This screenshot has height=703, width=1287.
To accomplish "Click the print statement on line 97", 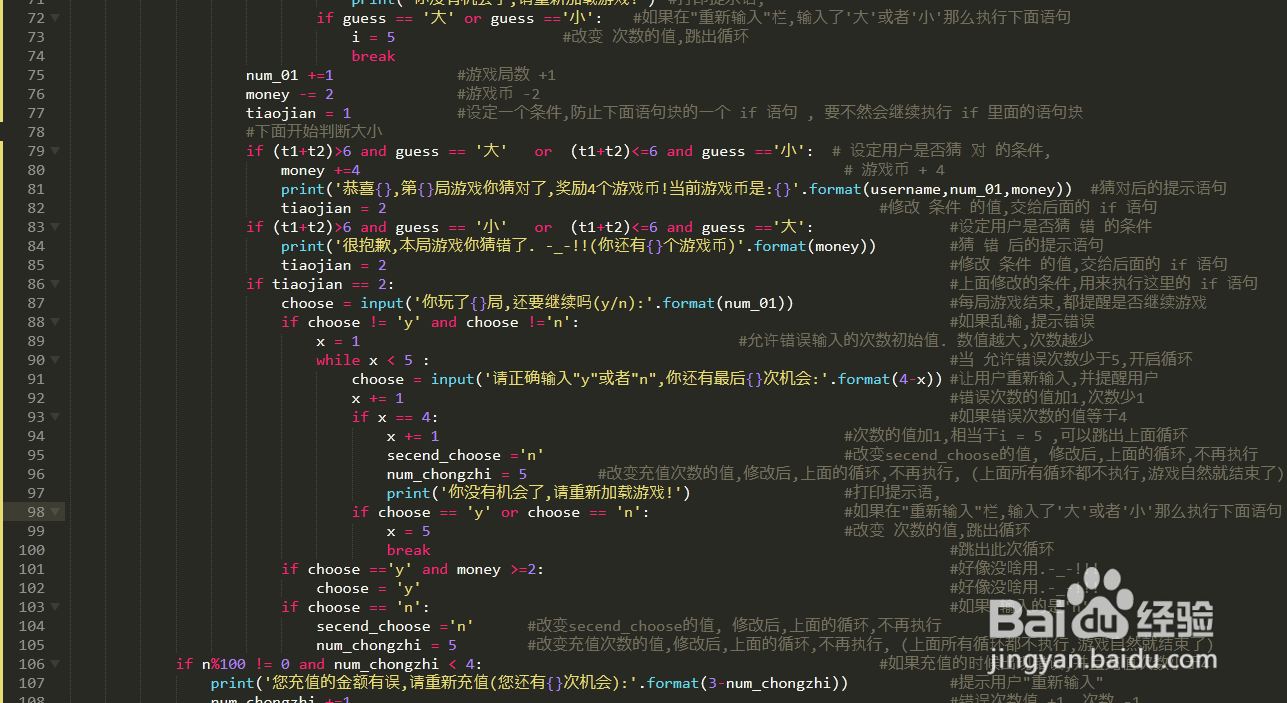I will click(539, 493).
